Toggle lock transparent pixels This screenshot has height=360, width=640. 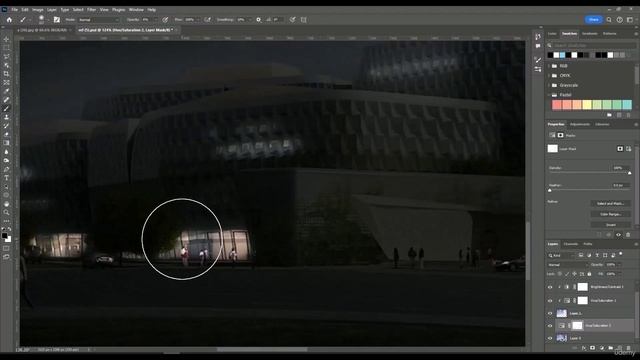click(560, 274)
